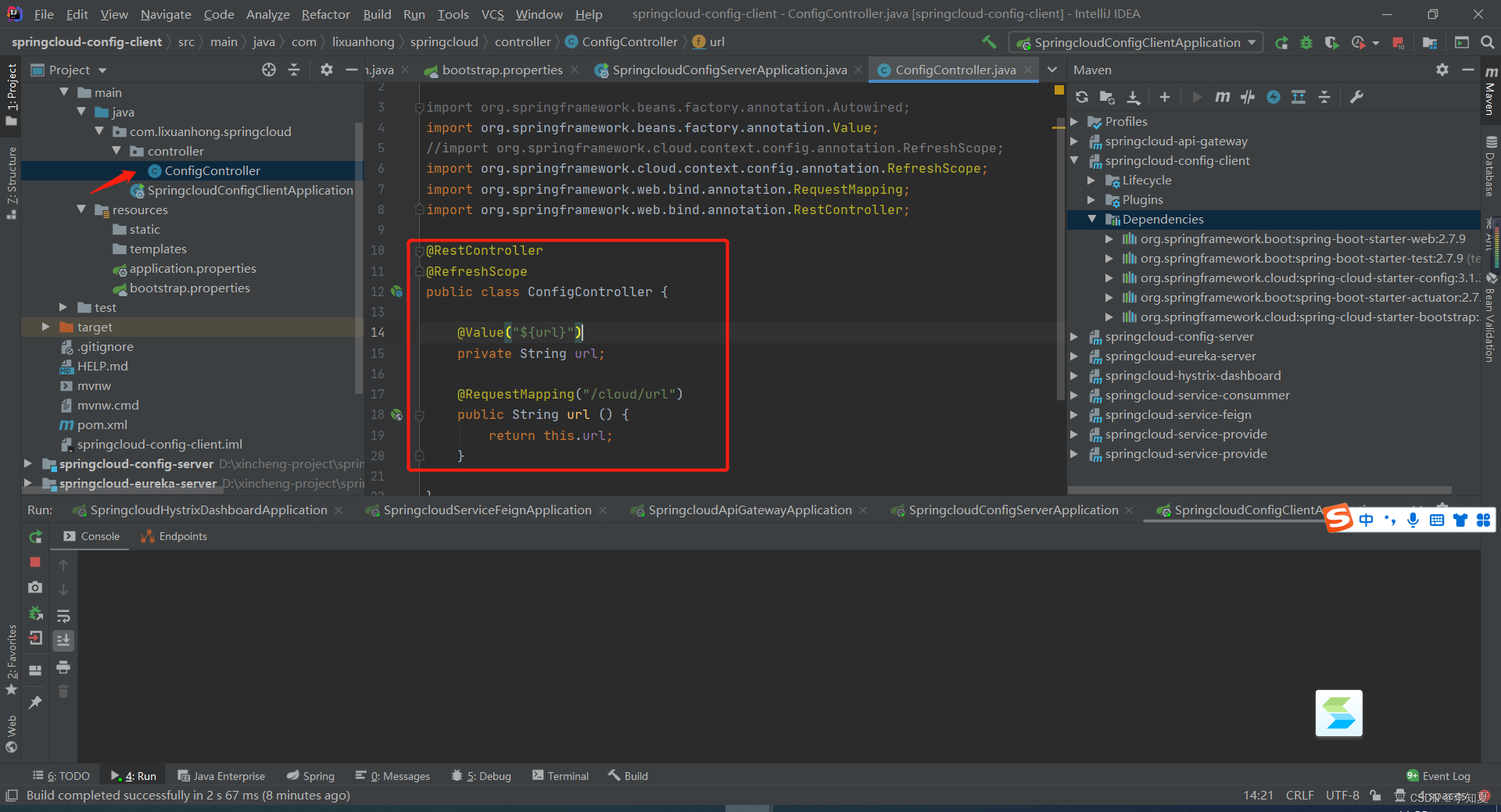The width and height of the screenshot is (1501, 812).
Task: Expand Maven Profiles node
Action: click(1074, 122)
